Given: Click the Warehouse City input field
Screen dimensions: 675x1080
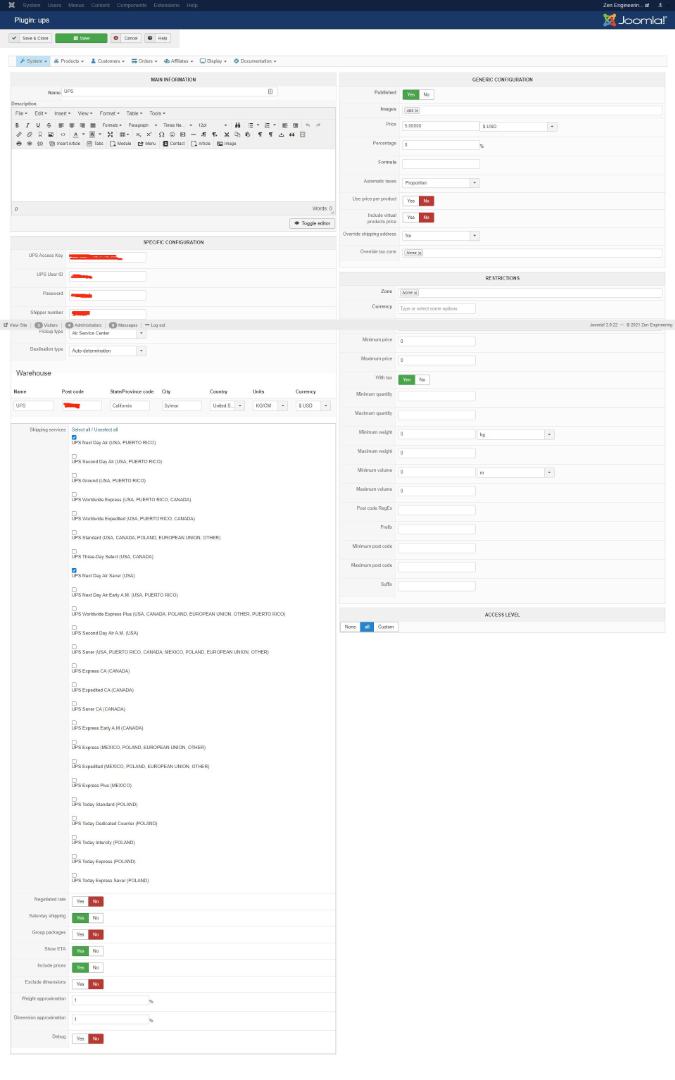Looking at the screenshot, I should [182, 406].
